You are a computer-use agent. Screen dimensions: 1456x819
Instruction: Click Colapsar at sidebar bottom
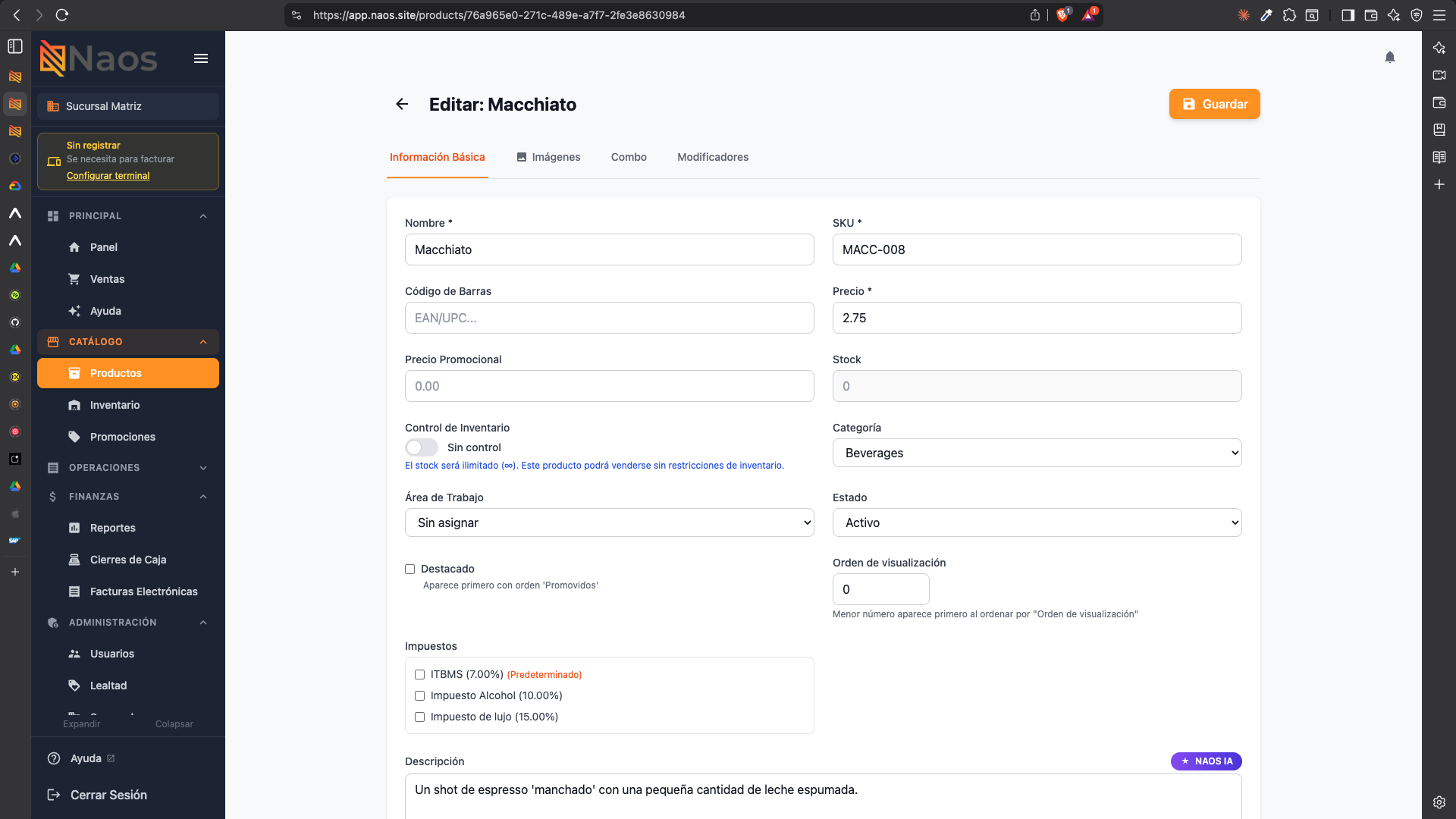click(174, 724)
